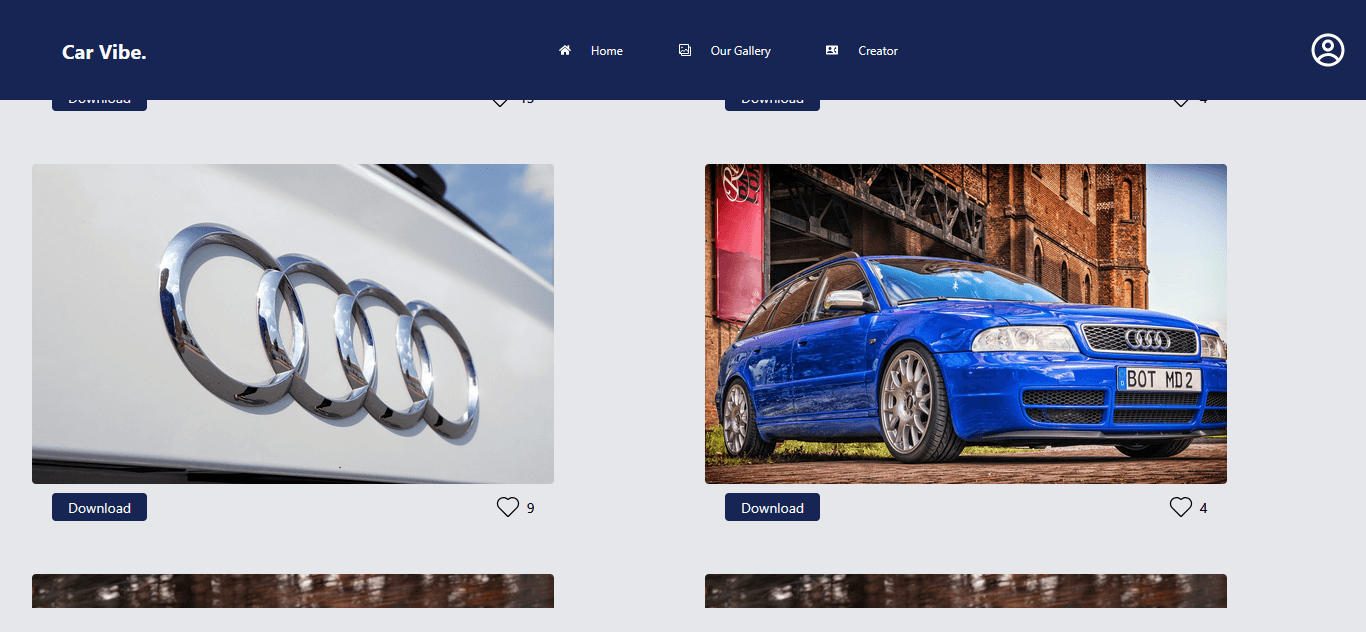Open the Audi four-rings emblem photo
The image size is (1366, 632).
(293, 324)
